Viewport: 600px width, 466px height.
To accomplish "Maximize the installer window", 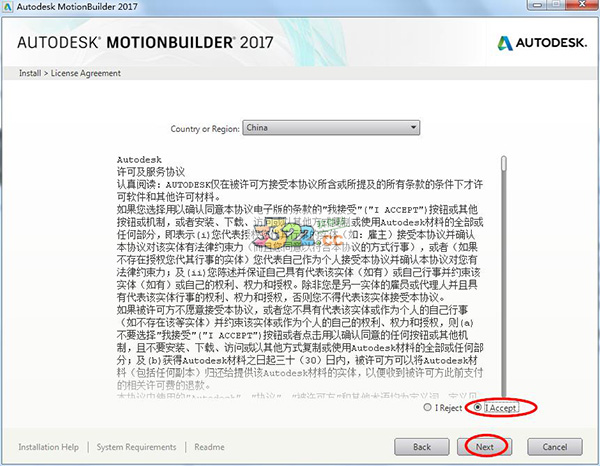I will point(556,5).
